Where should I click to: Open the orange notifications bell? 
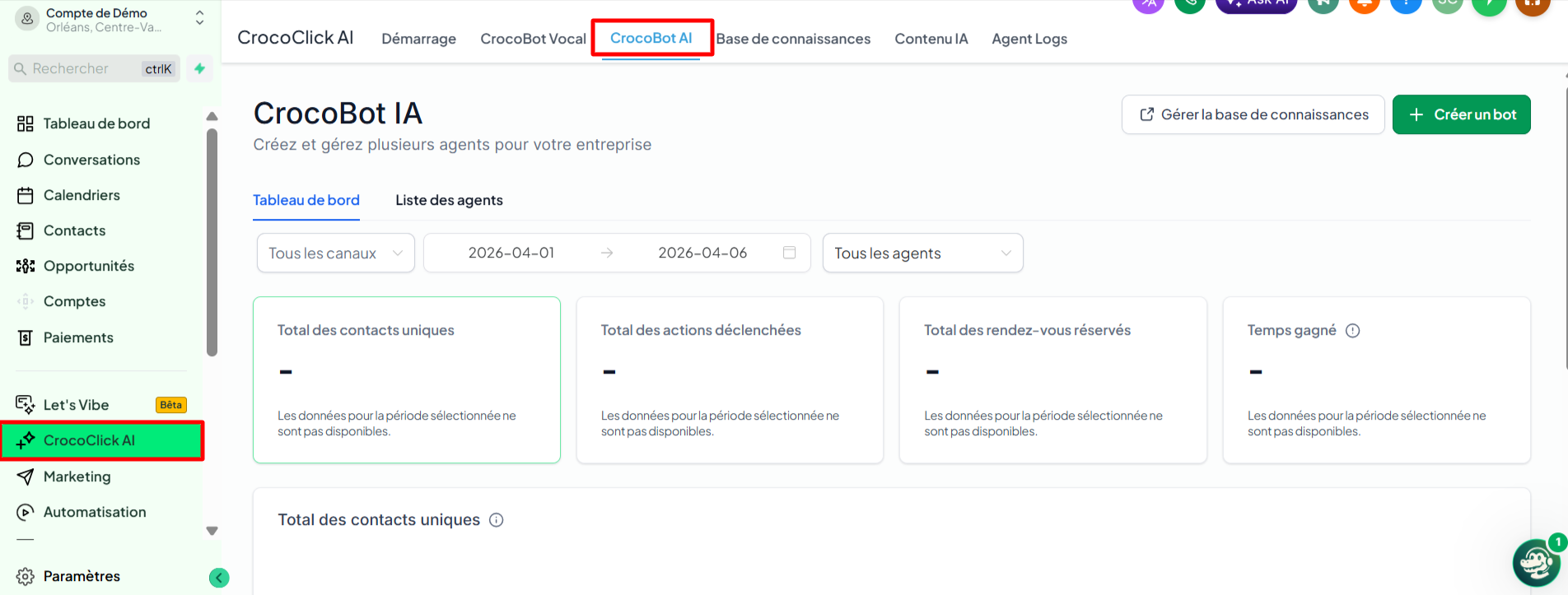coord(1365,4)
